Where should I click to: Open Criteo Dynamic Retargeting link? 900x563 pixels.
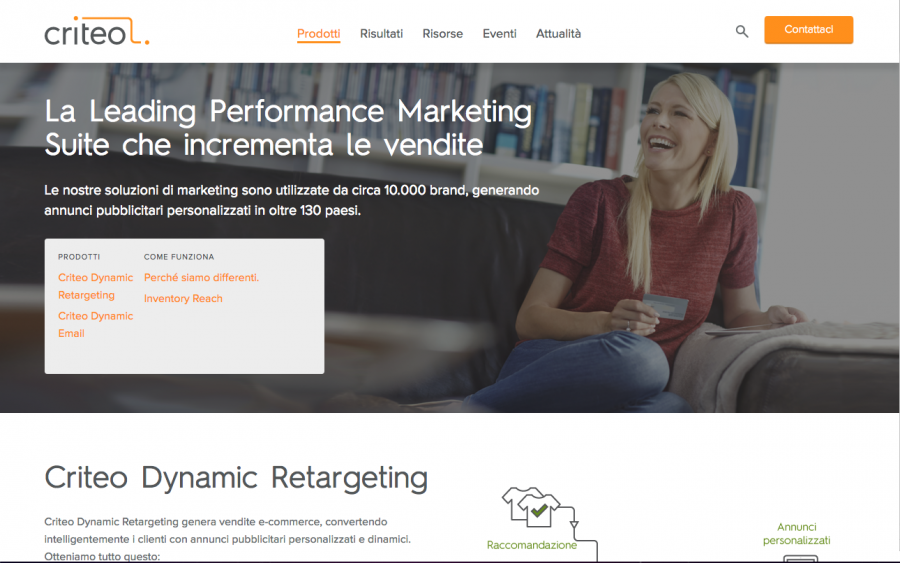pyautogui.click(x=95, y=286)
